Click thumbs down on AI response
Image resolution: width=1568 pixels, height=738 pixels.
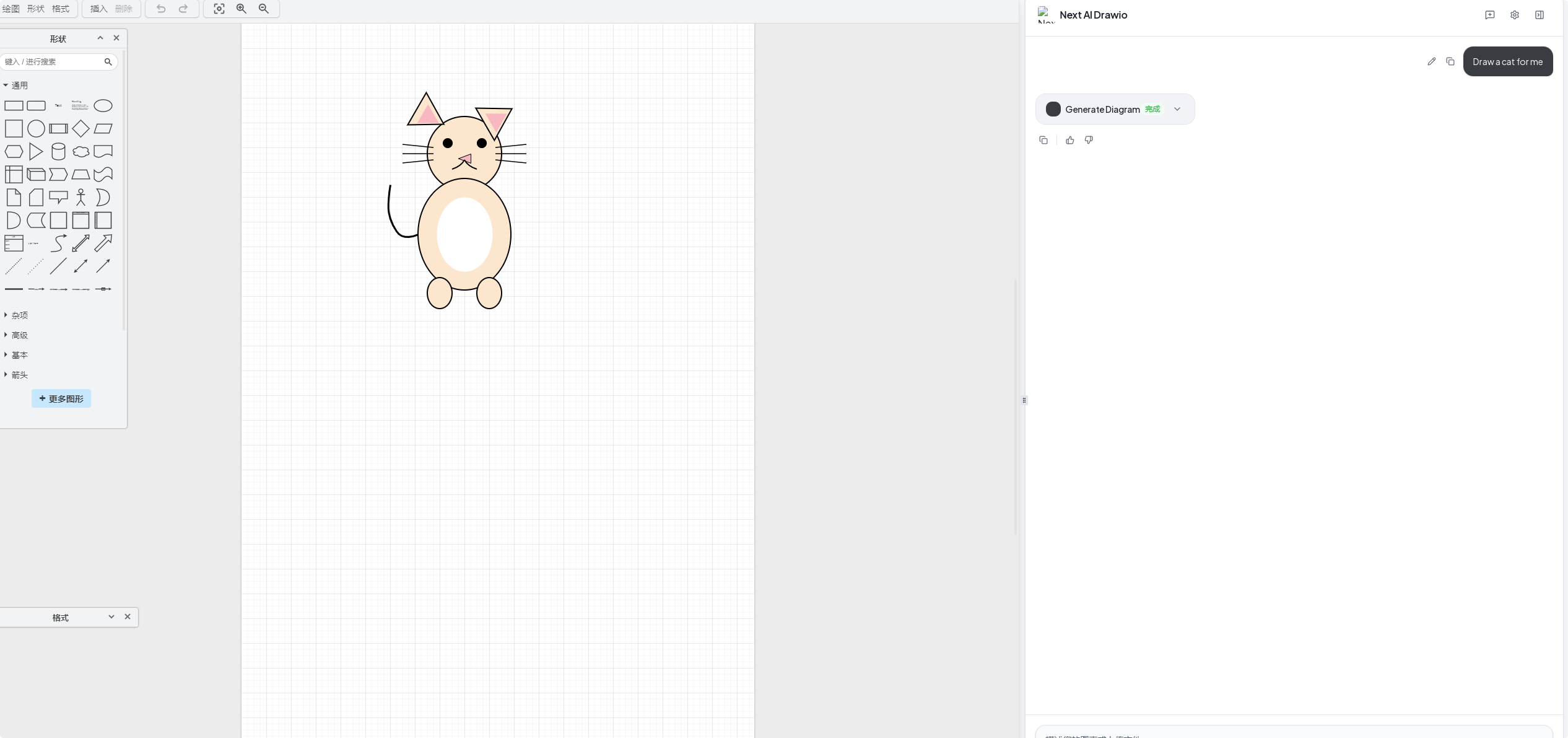1089,141
